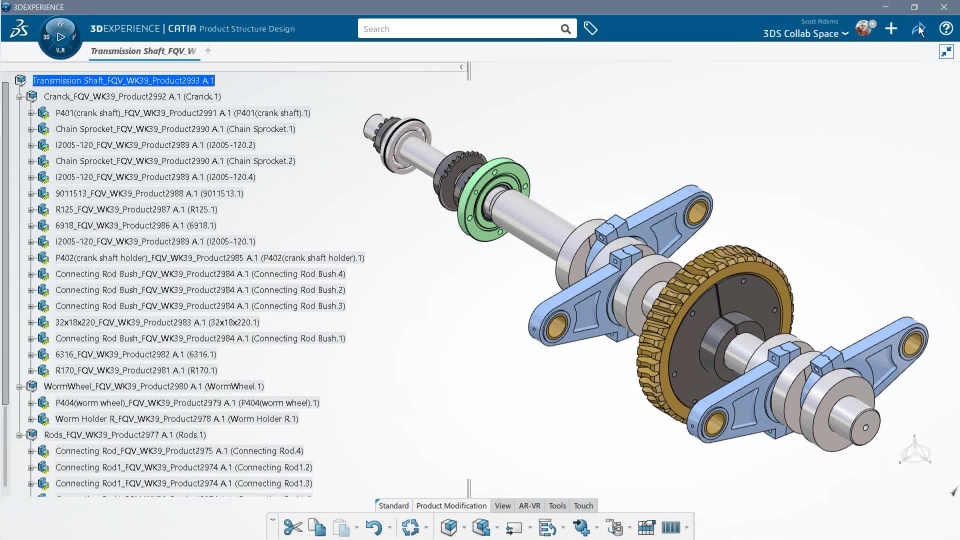Click the product icon beside WormWheel_FQV_WK39
Screen dimensions: 960x540
pyautogui.click(x=32, y=386)
